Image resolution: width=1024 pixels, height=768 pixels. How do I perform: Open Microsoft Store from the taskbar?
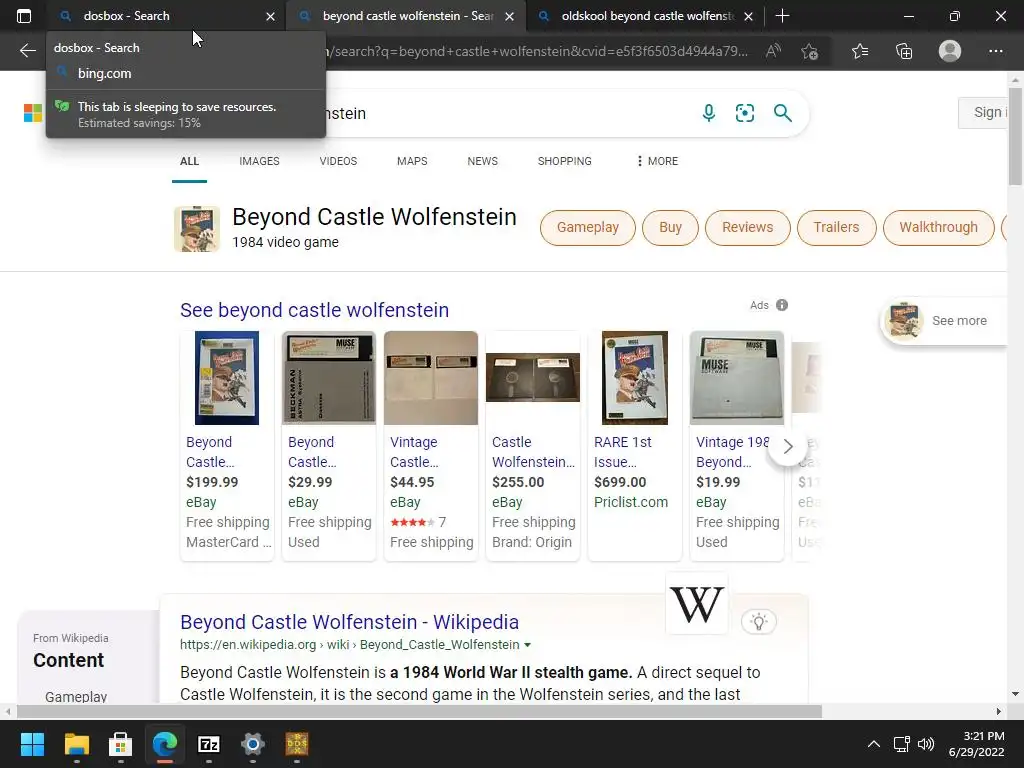pos(120,744)
